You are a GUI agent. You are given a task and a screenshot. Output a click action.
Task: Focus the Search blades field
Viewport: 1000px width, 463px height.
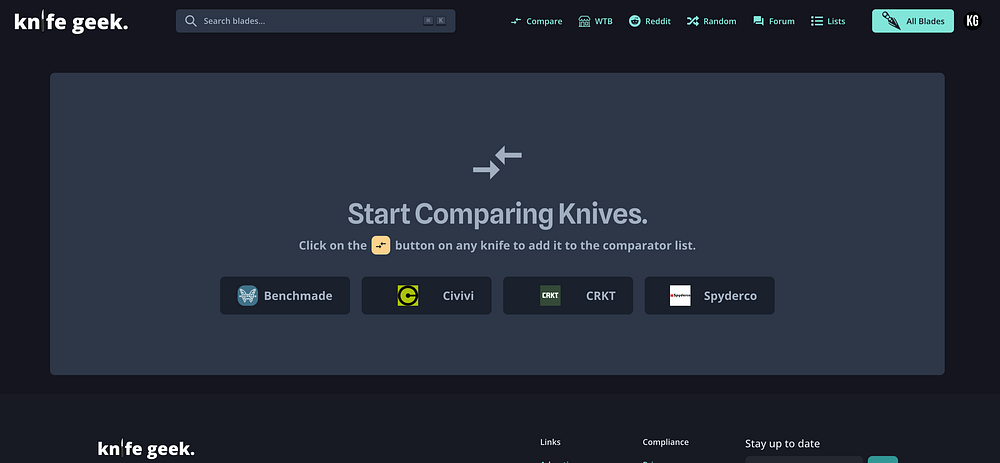(x=316, y=21)
